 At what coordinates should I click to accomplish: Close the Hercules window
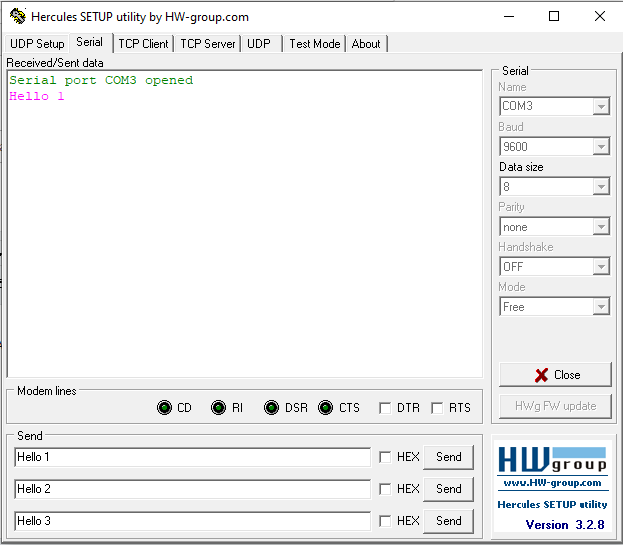point(600,16)
